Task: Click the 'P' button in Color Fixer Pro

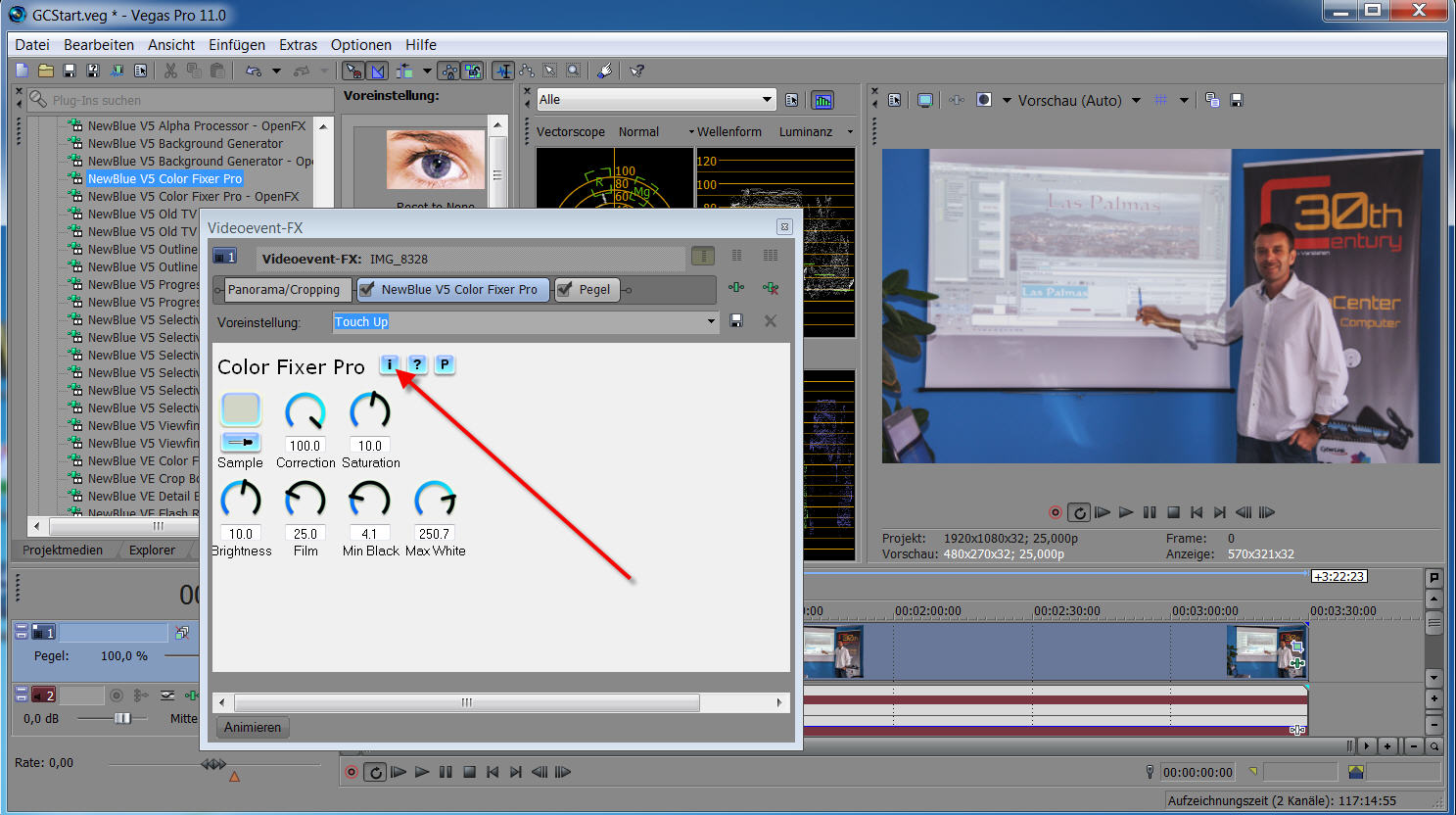Action: tap(445, 364)
